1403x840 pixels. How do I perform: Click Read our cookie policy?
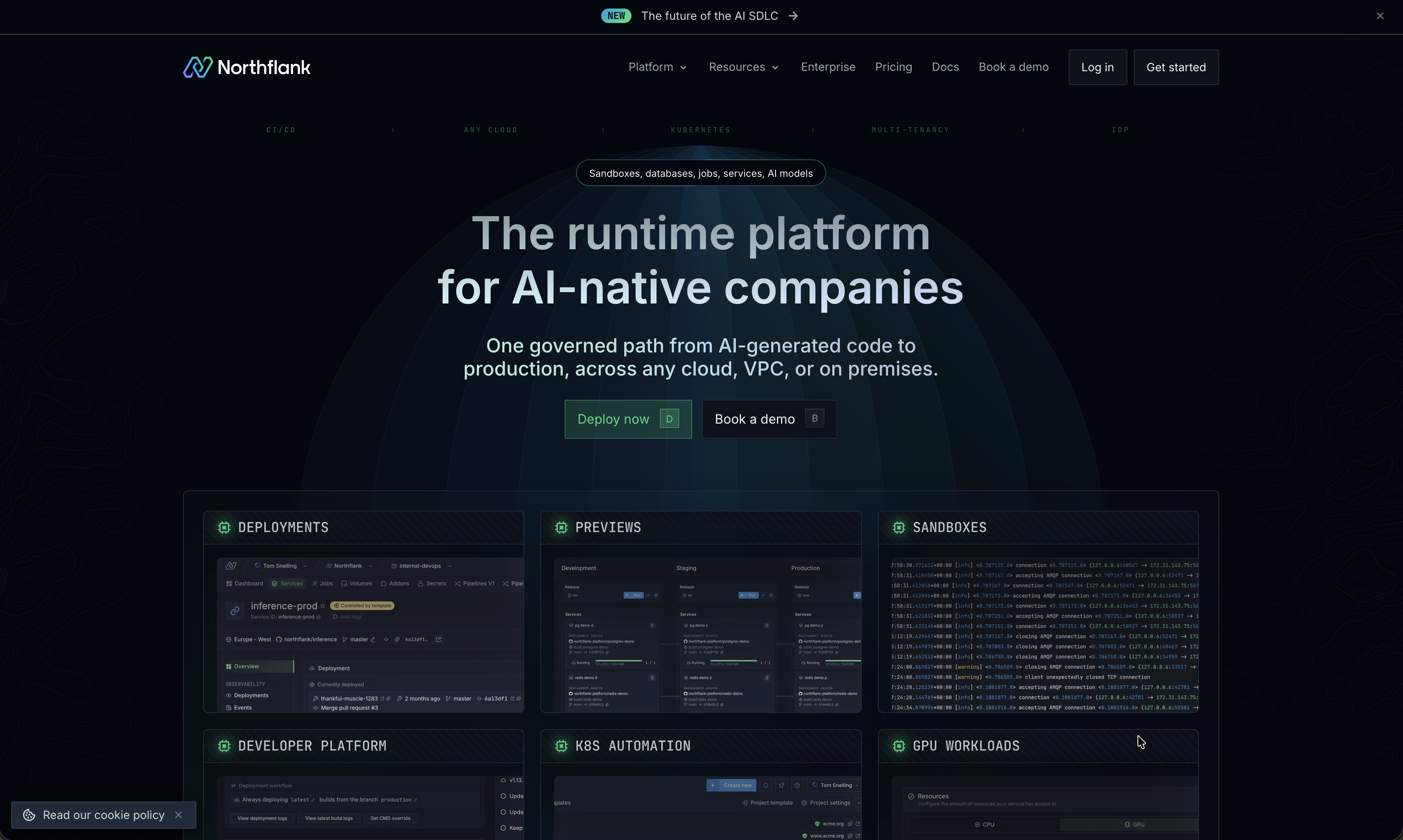tap(104, 815)
